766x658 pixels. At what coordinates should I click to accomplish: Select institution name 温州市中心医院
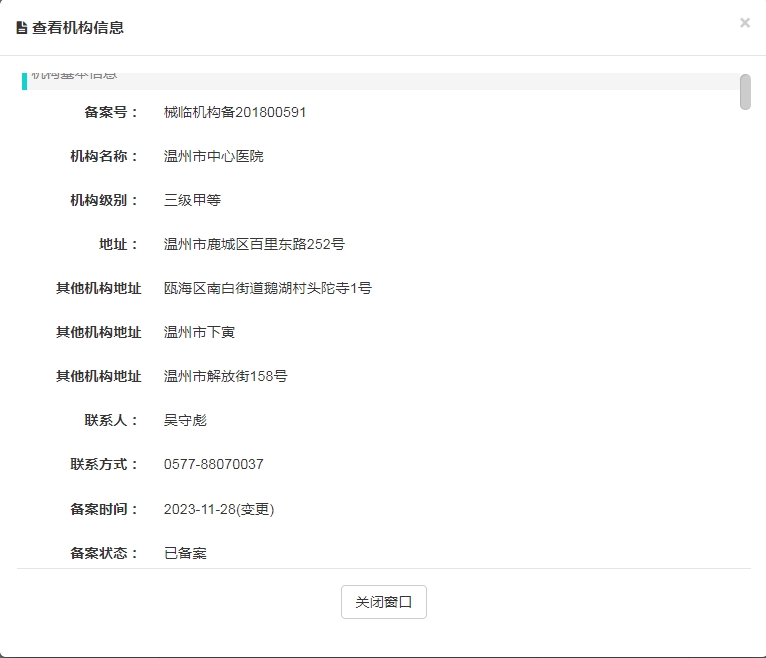(213, 156)
